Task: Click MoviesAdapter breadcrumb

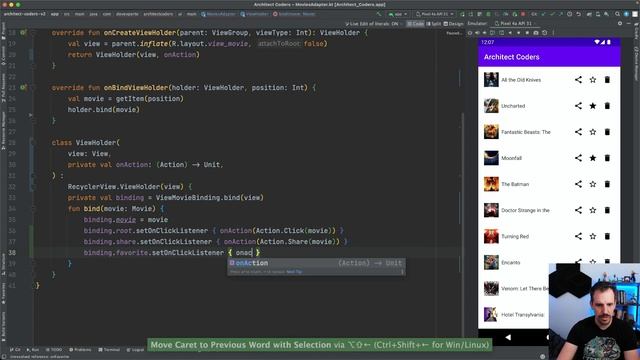Action: pyautogui.click(x=218, y=14)
